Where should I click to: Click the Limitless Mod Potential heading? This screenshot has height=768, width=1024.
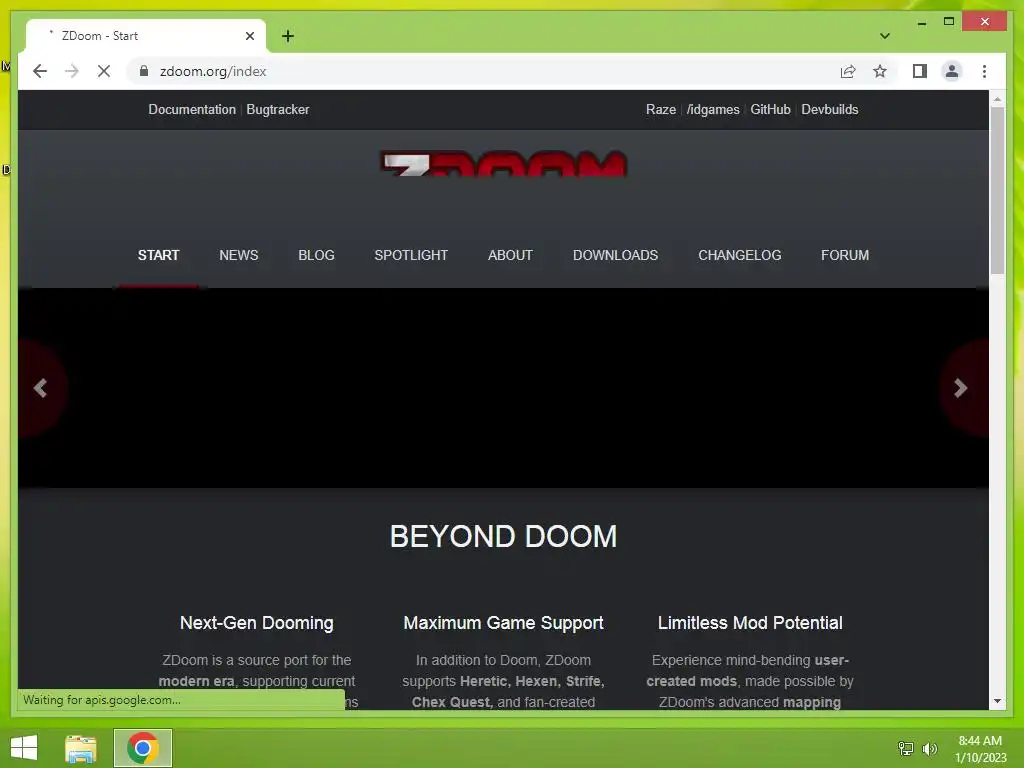pos(750,623)
